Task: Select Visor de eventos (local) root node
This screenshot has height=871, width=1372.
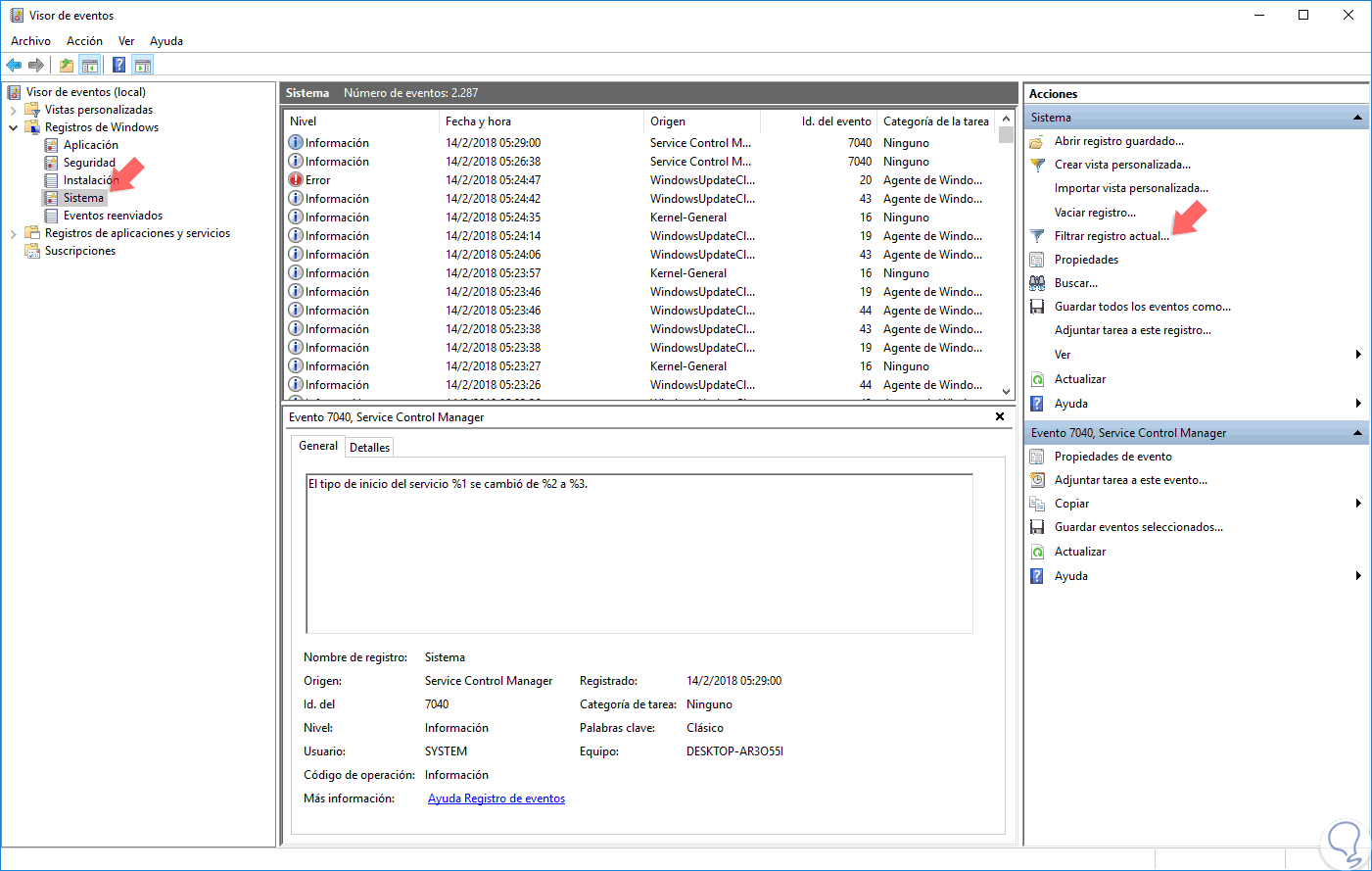Action: pos(86,92)
